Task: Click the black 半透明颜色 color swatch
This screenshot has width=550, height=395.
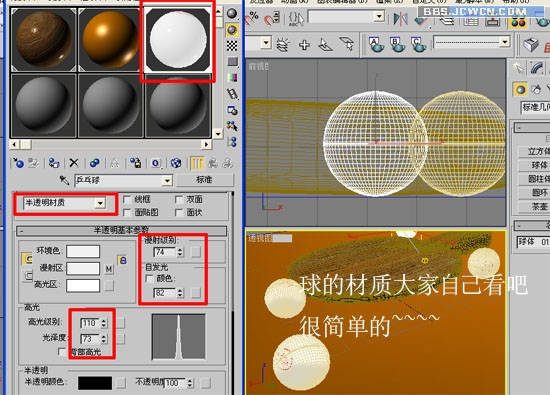Action: click(95, 383)
